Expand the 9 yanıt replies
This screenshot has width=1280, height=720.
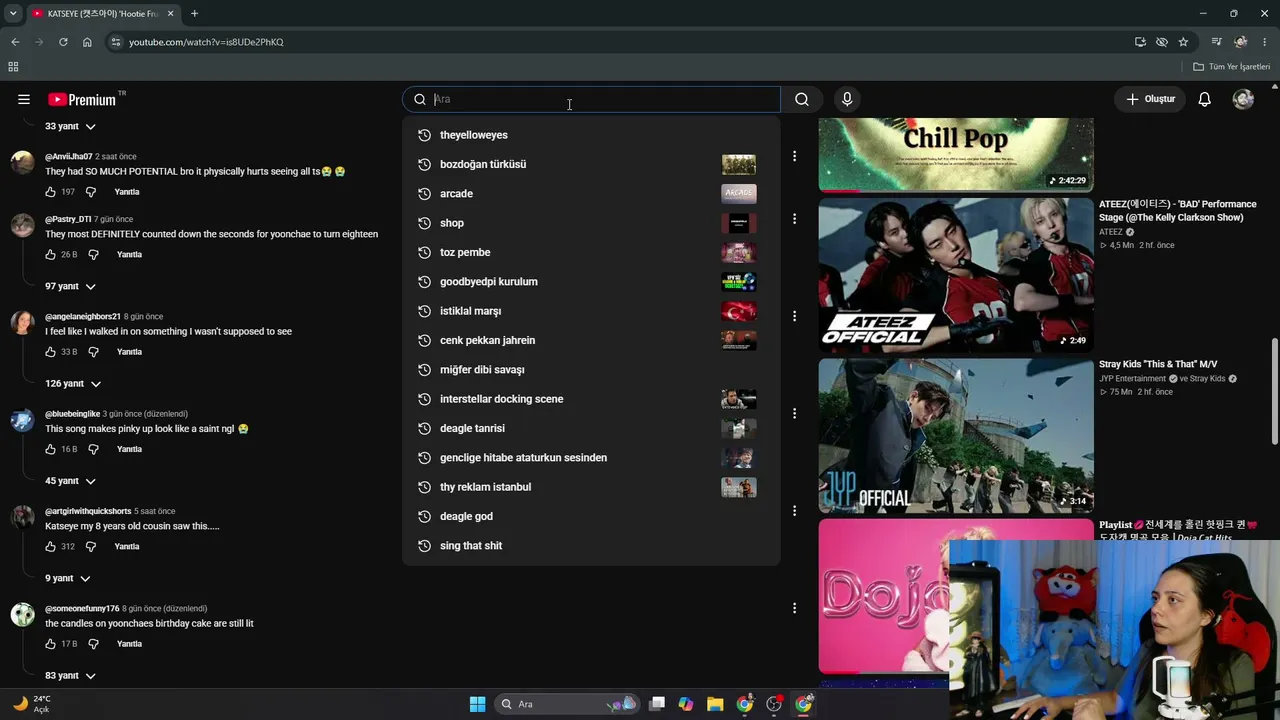(68, 579)
